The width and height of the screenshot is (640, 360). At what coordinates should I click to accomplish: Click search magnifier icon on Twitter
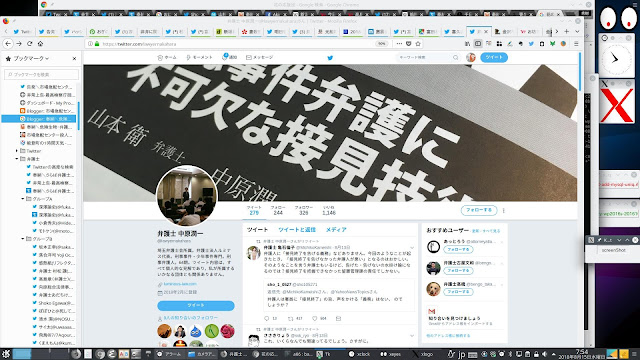(456, 58)
